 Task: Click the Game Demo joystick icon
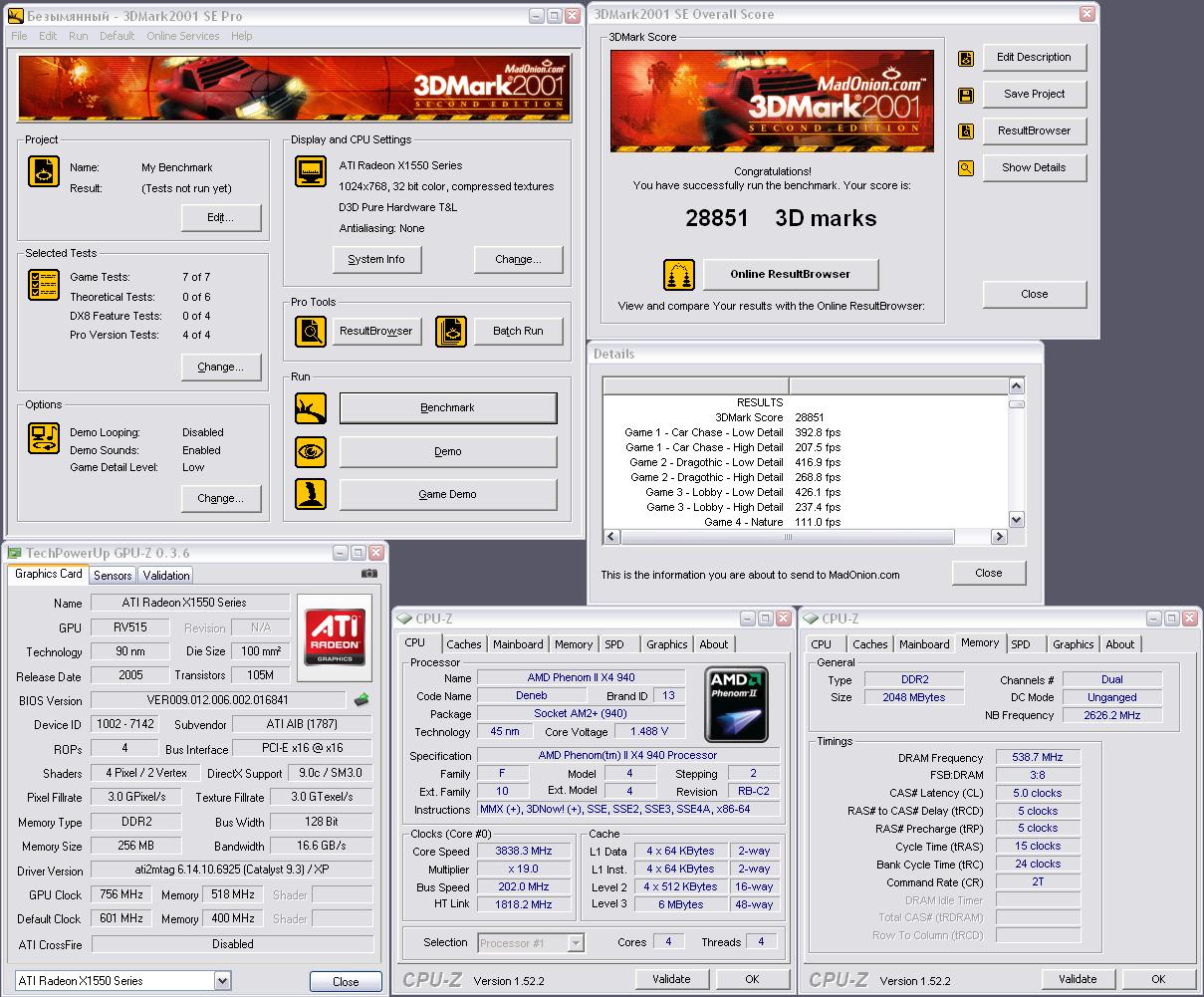(x=311, y=494)
